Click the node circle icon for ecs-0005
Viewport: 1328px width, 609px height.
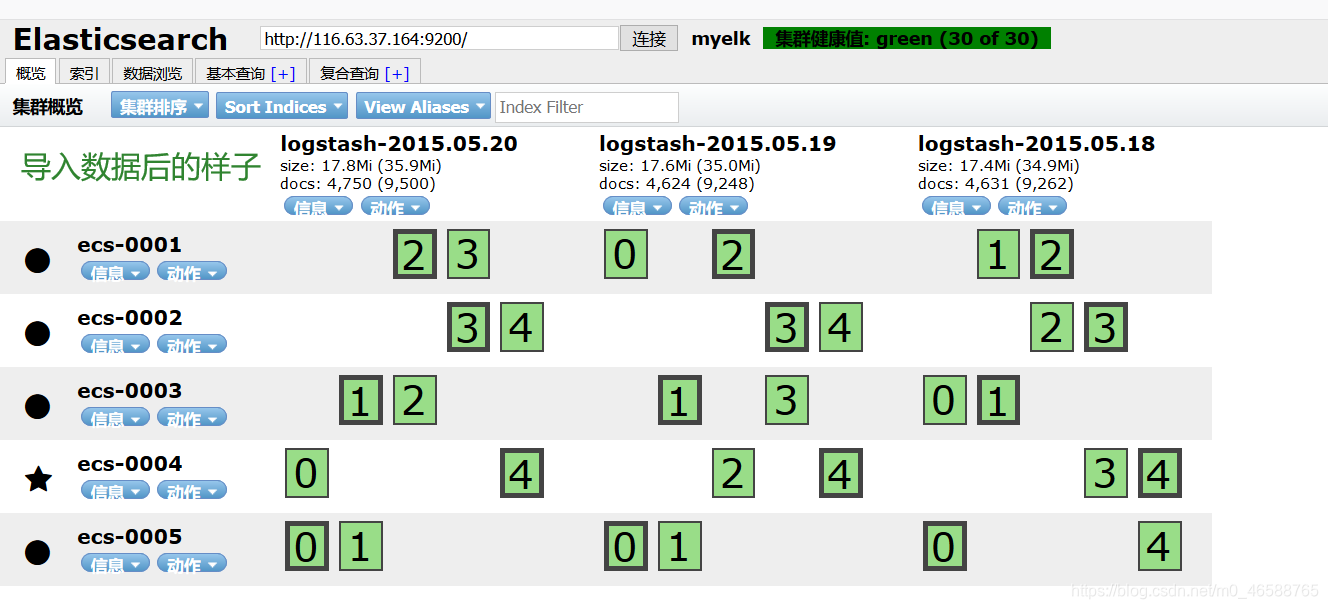pyautogui.click(x=37, y=552)
